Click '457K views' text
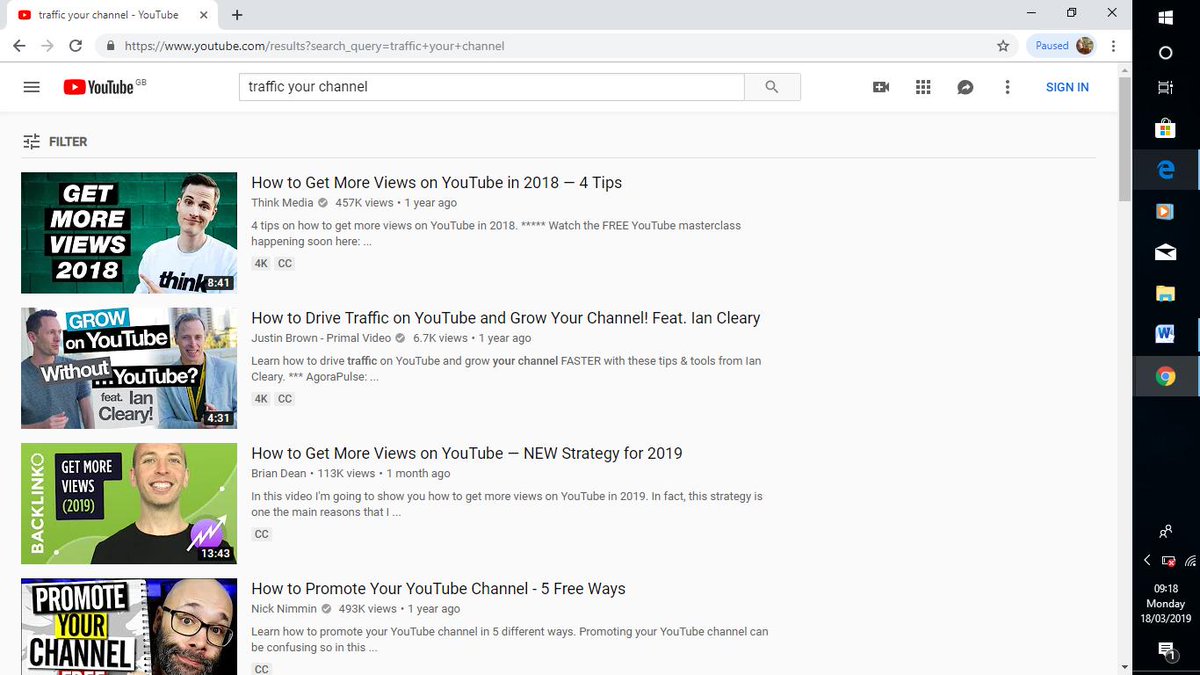Viewport: 1200px width, 675px height. (x=364, y=203)
